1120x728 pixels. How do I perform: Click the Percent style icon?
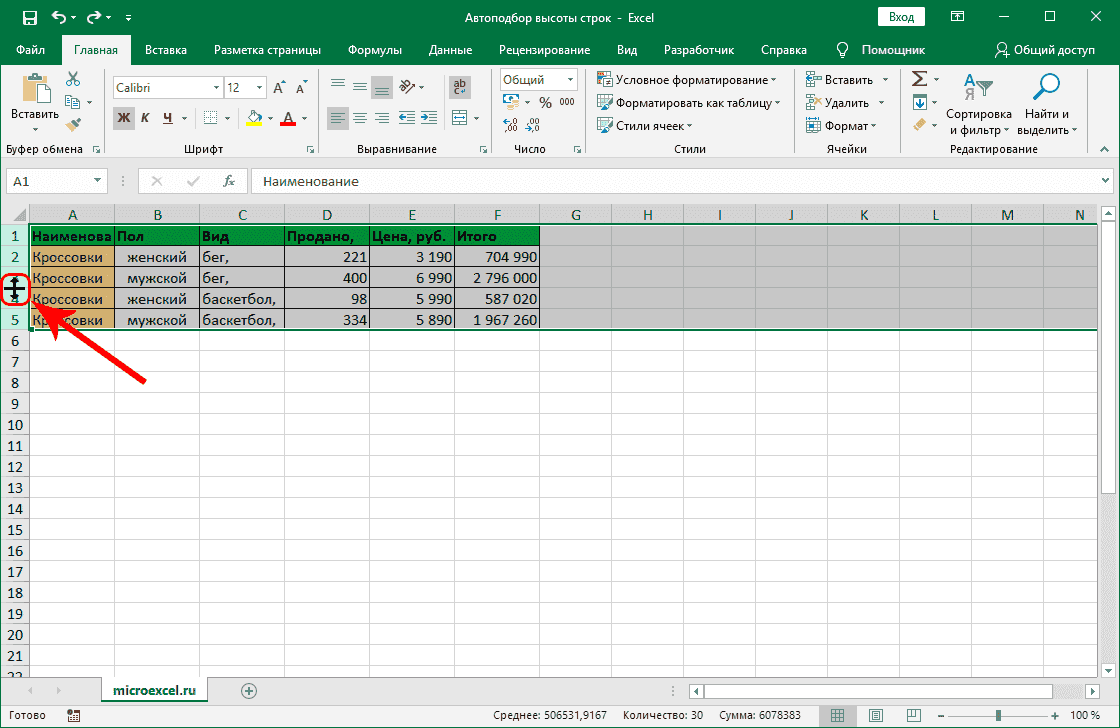coord(545,102)
